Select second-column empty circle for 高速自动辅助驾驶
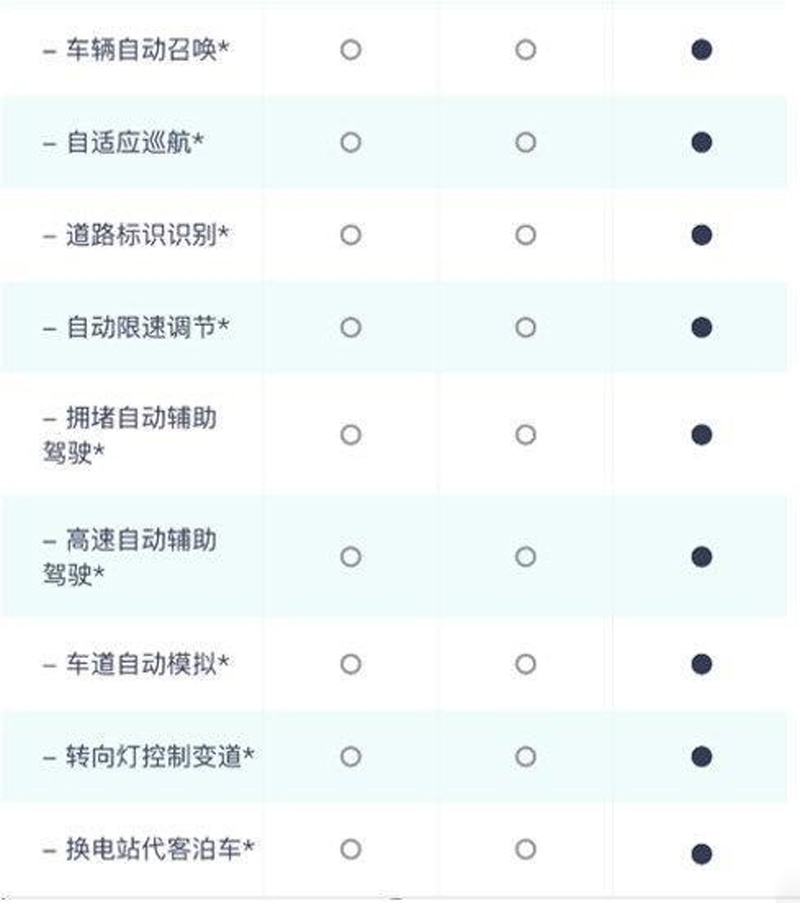This screenshot has width=800, height=903. click(525, 557)
